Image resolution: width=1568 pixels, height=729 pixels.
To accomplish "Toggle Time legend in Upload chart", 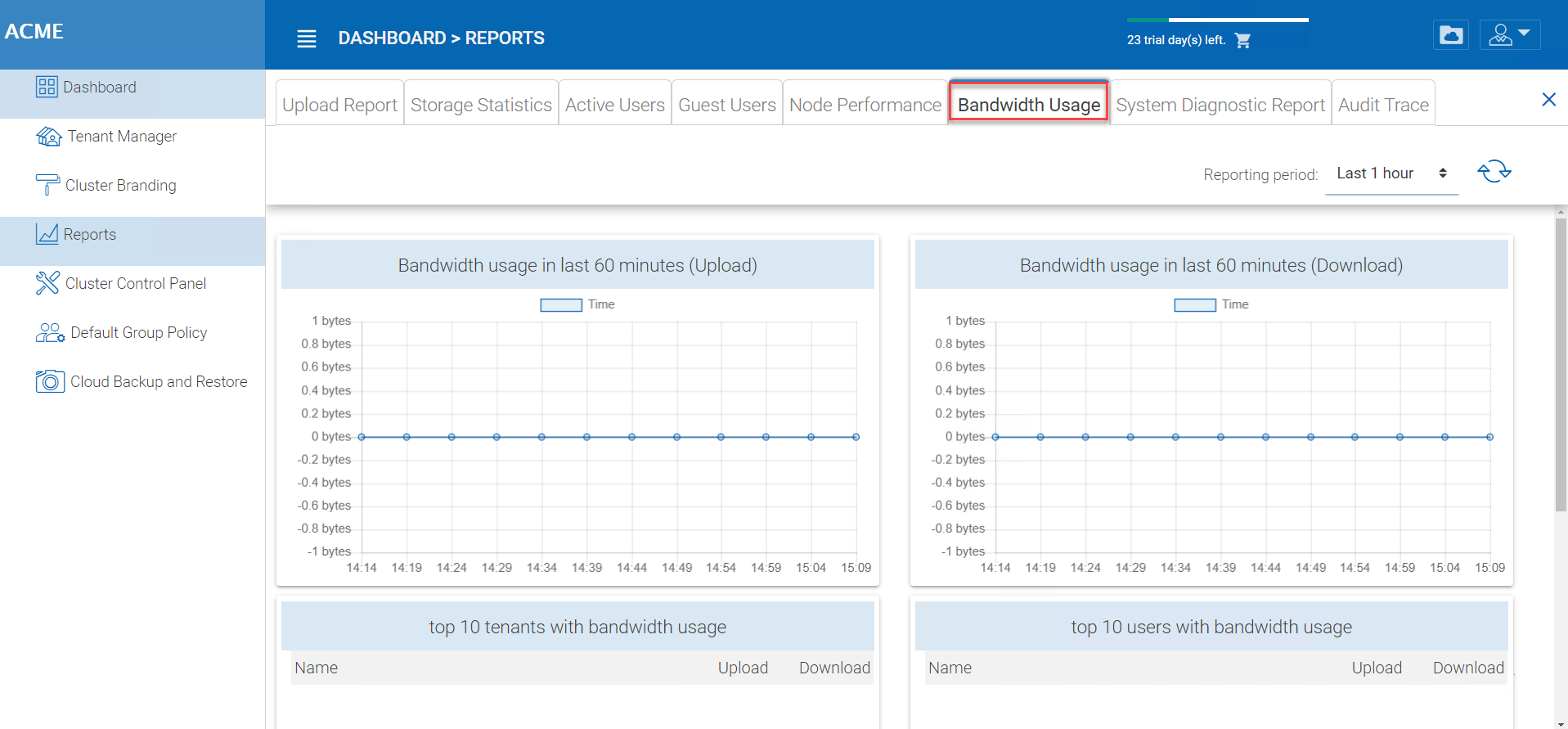I will click(x=577, y=304).
